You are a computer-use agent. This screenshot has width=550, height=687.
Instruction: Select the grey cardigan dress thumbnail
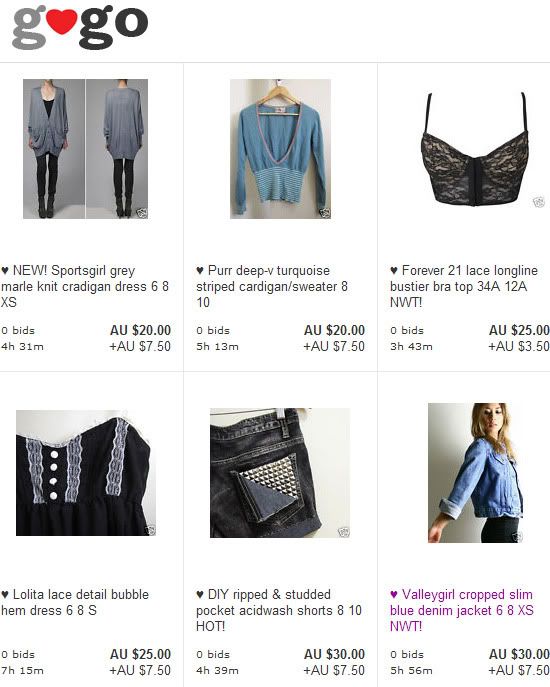click(x=85, y=149)
